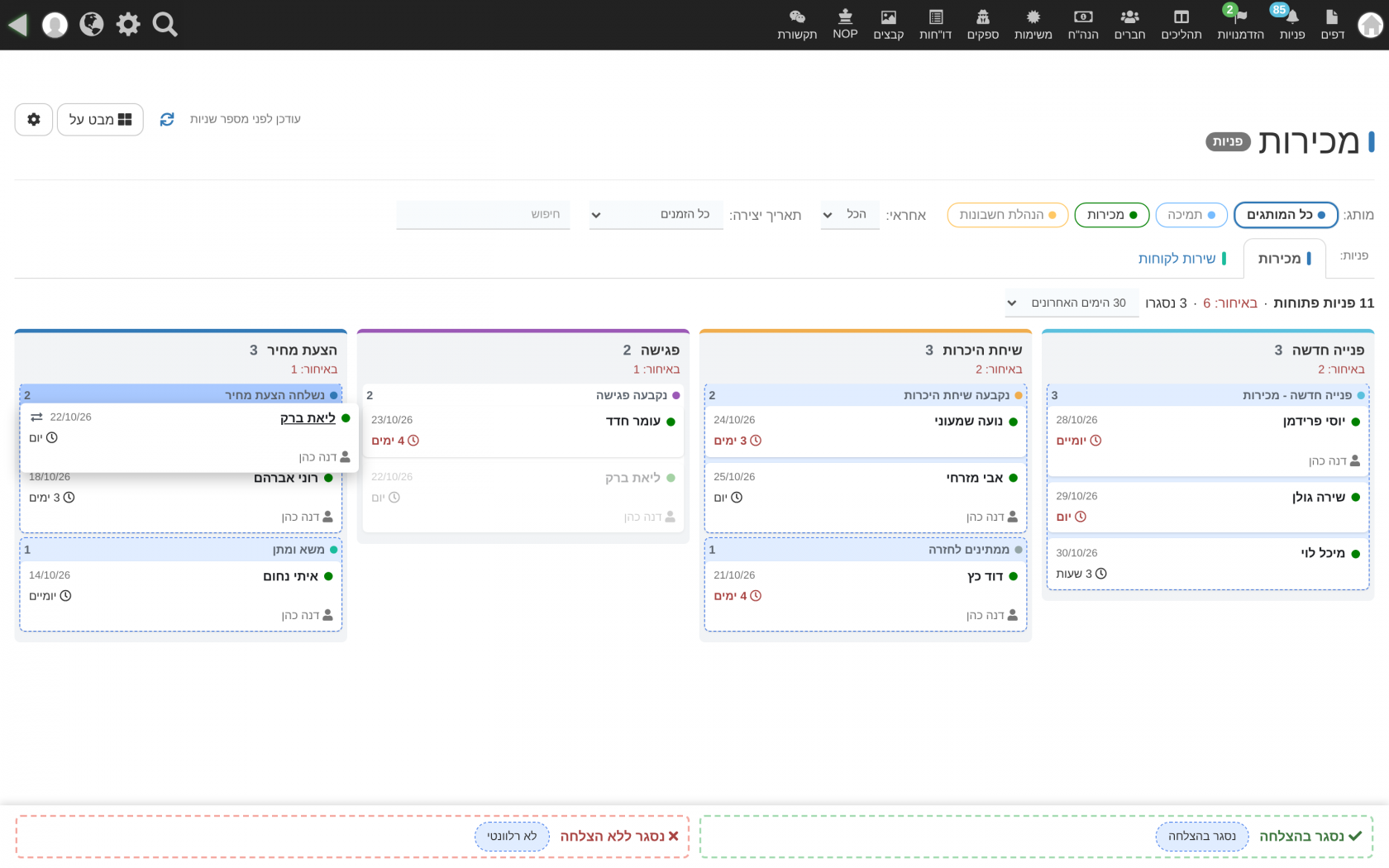Click the באיחור: 6 overdue count
Screen dimensions: 1389x868
click(x=1230, y=303)
